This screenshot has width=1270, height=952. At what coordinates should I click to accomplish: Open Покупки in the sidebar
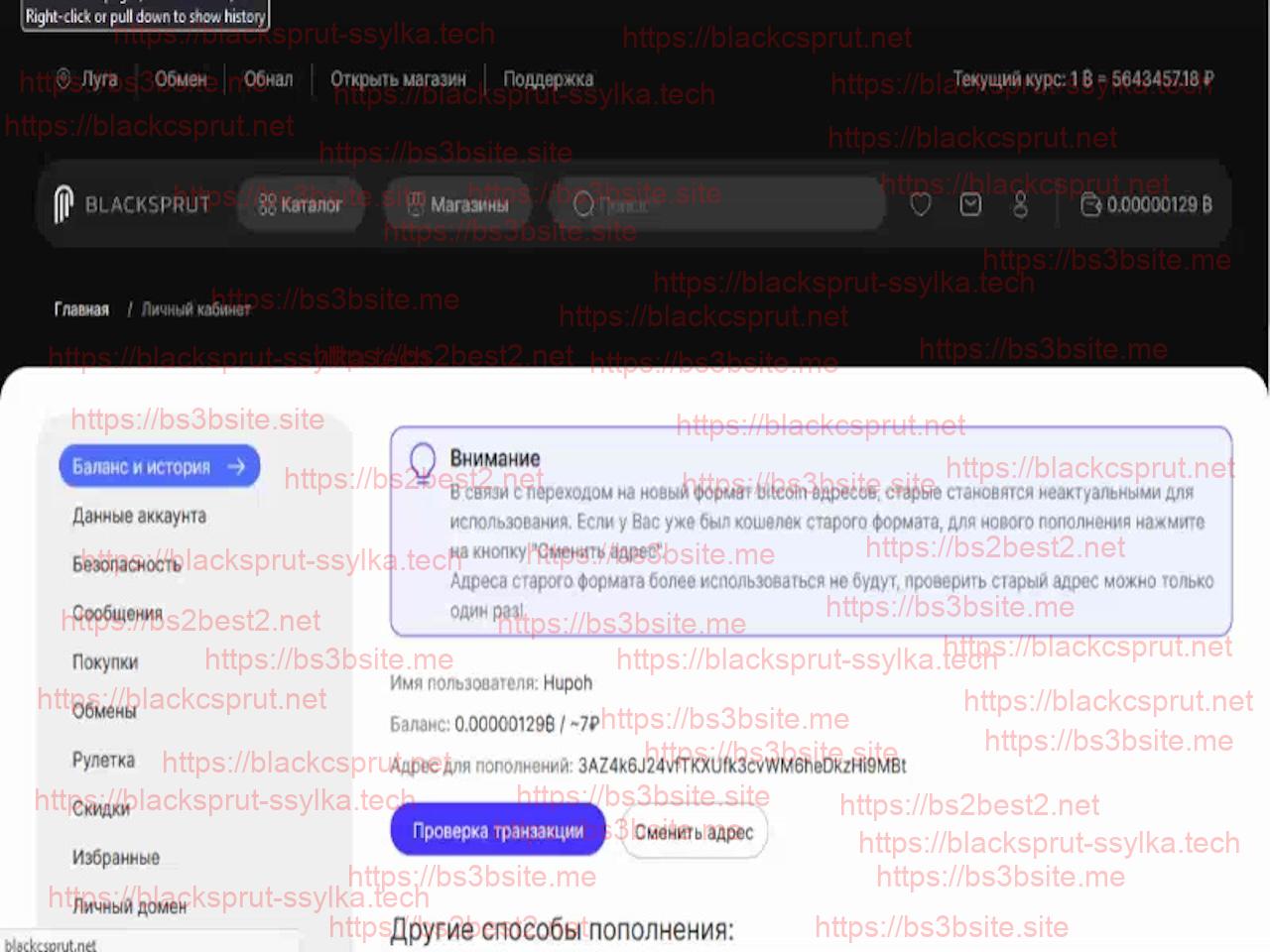(x=104, y=661)
